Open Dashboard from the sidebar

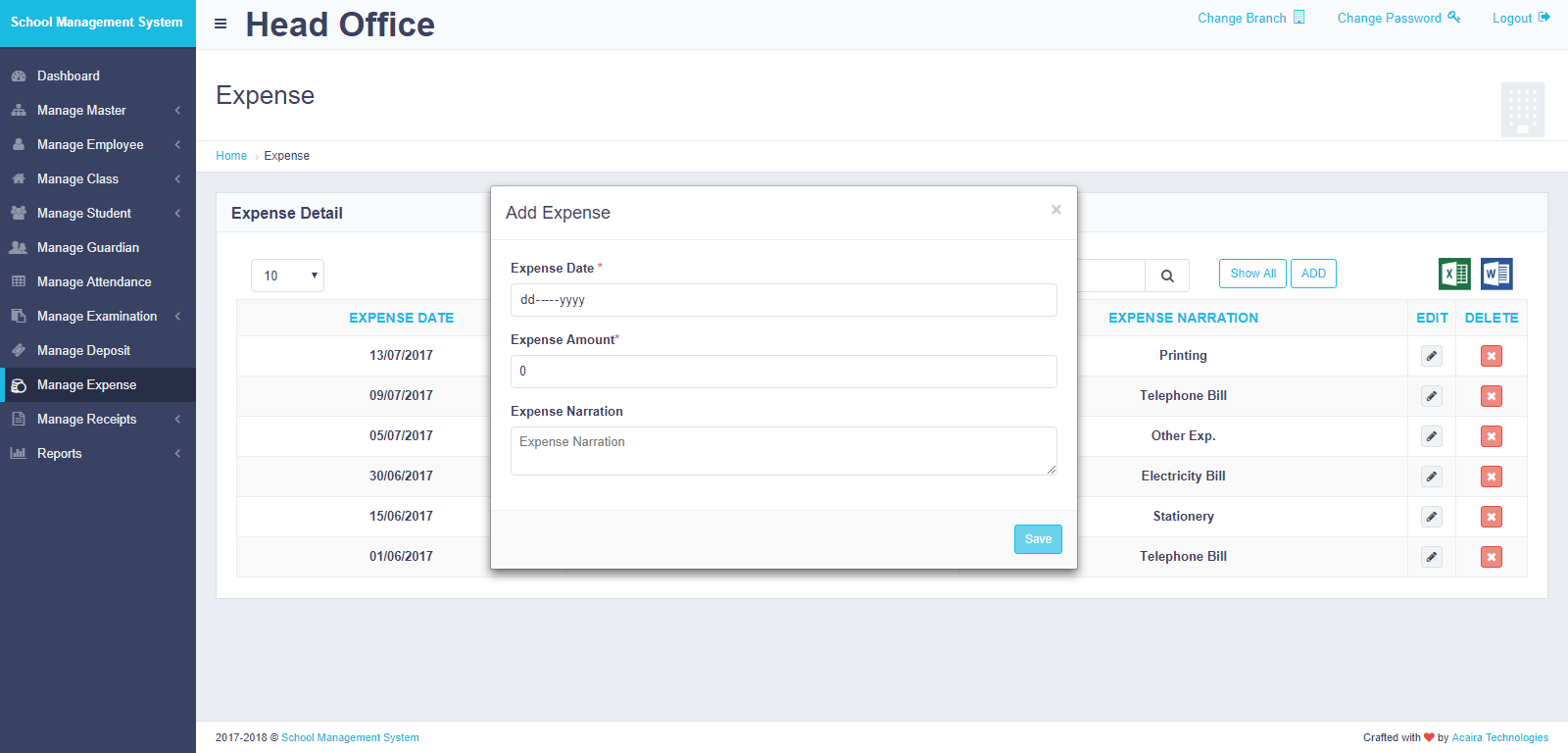[x=69, y=76]
